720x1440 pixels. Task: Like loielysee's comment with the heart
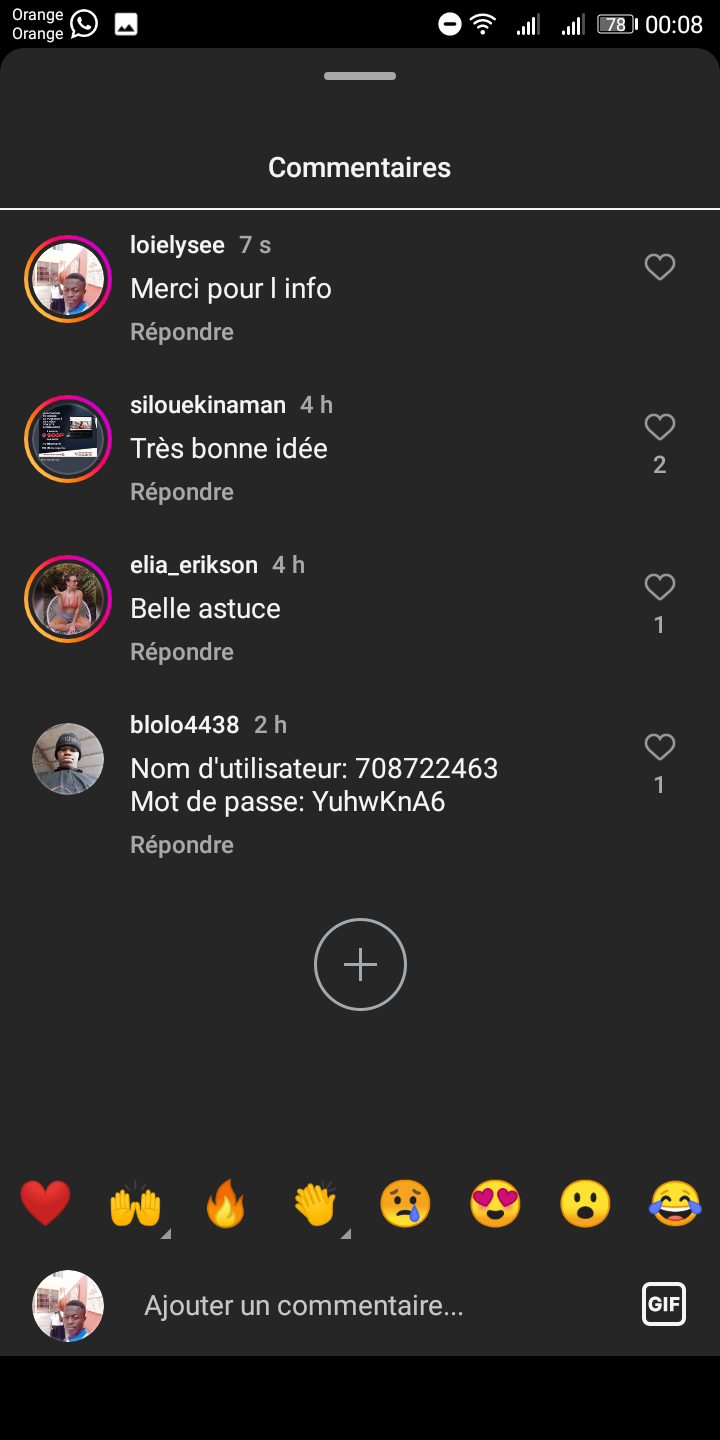pos(659,267)
